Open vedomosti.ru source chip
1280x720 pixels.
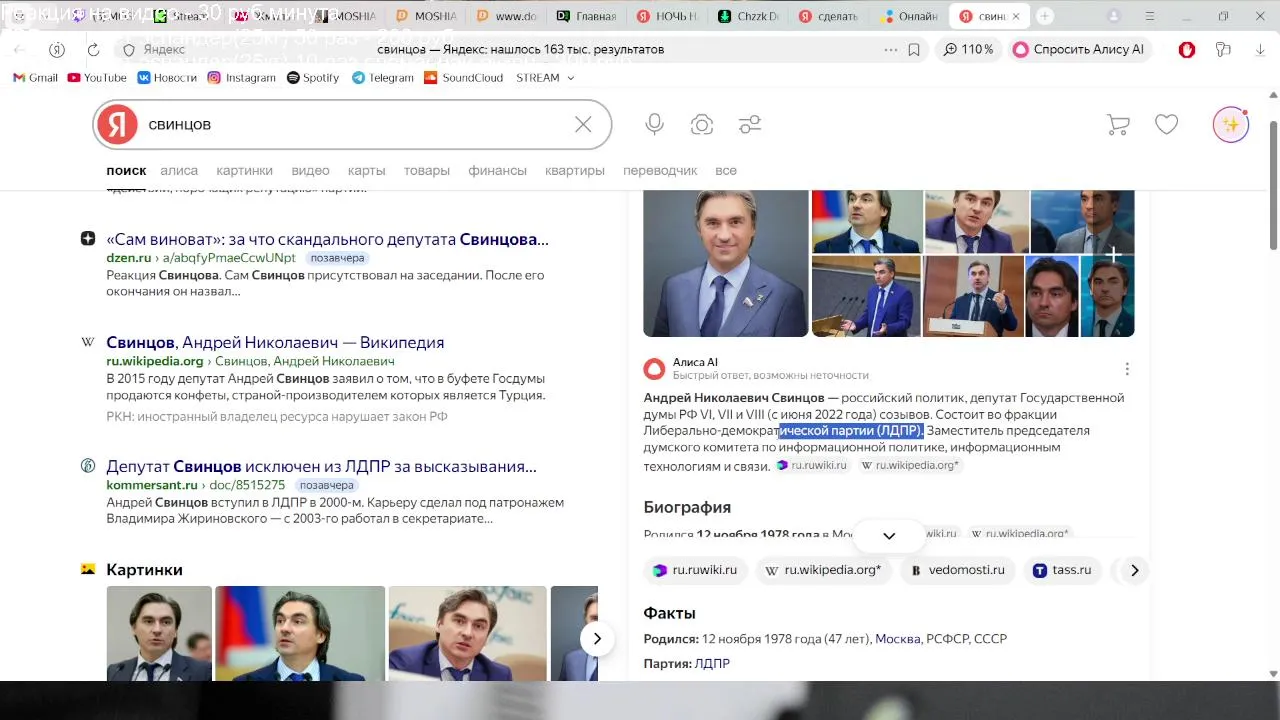pos(957,570)
